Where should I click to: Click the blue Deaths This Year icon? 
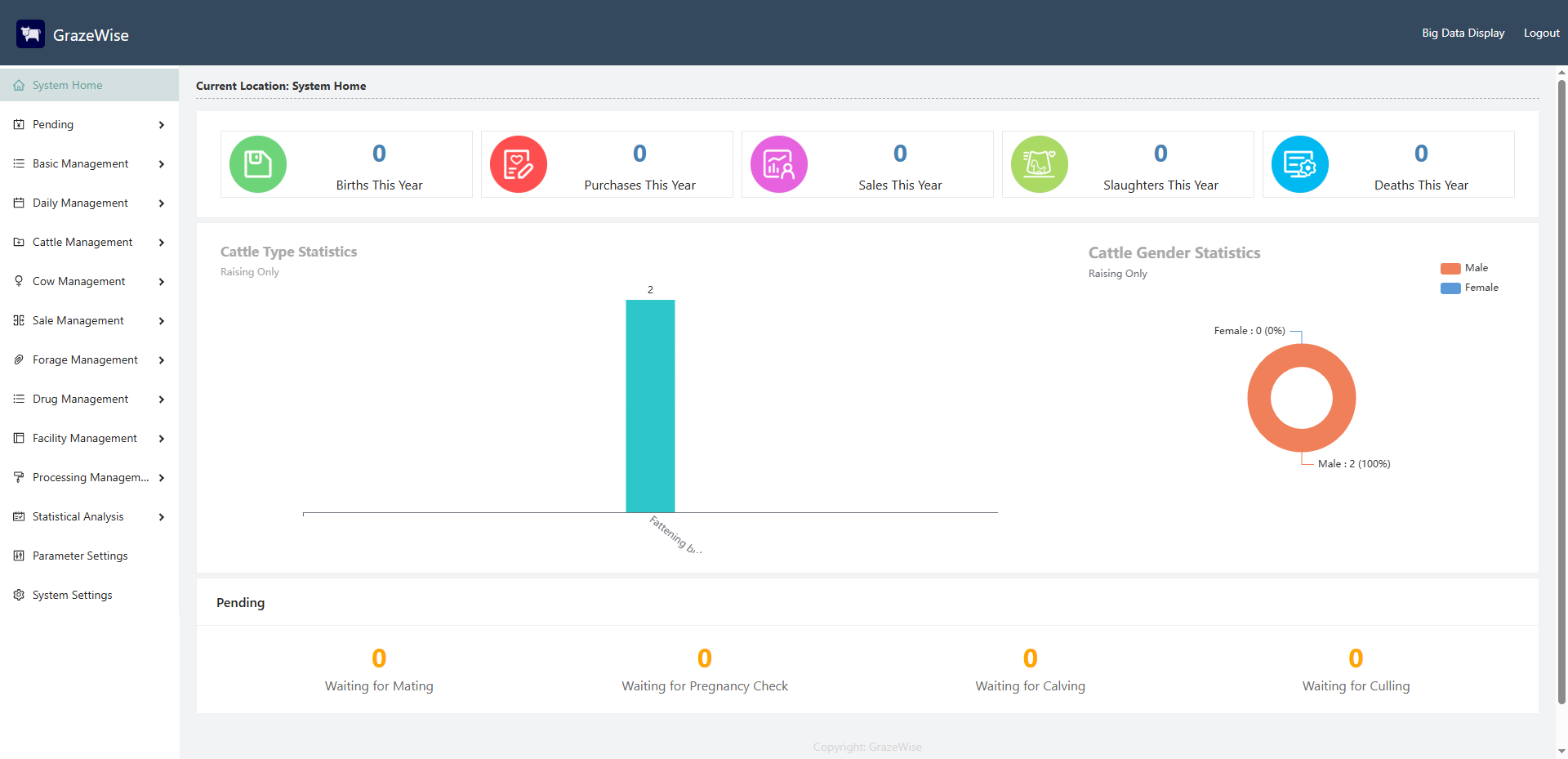tap(1300, 164)
